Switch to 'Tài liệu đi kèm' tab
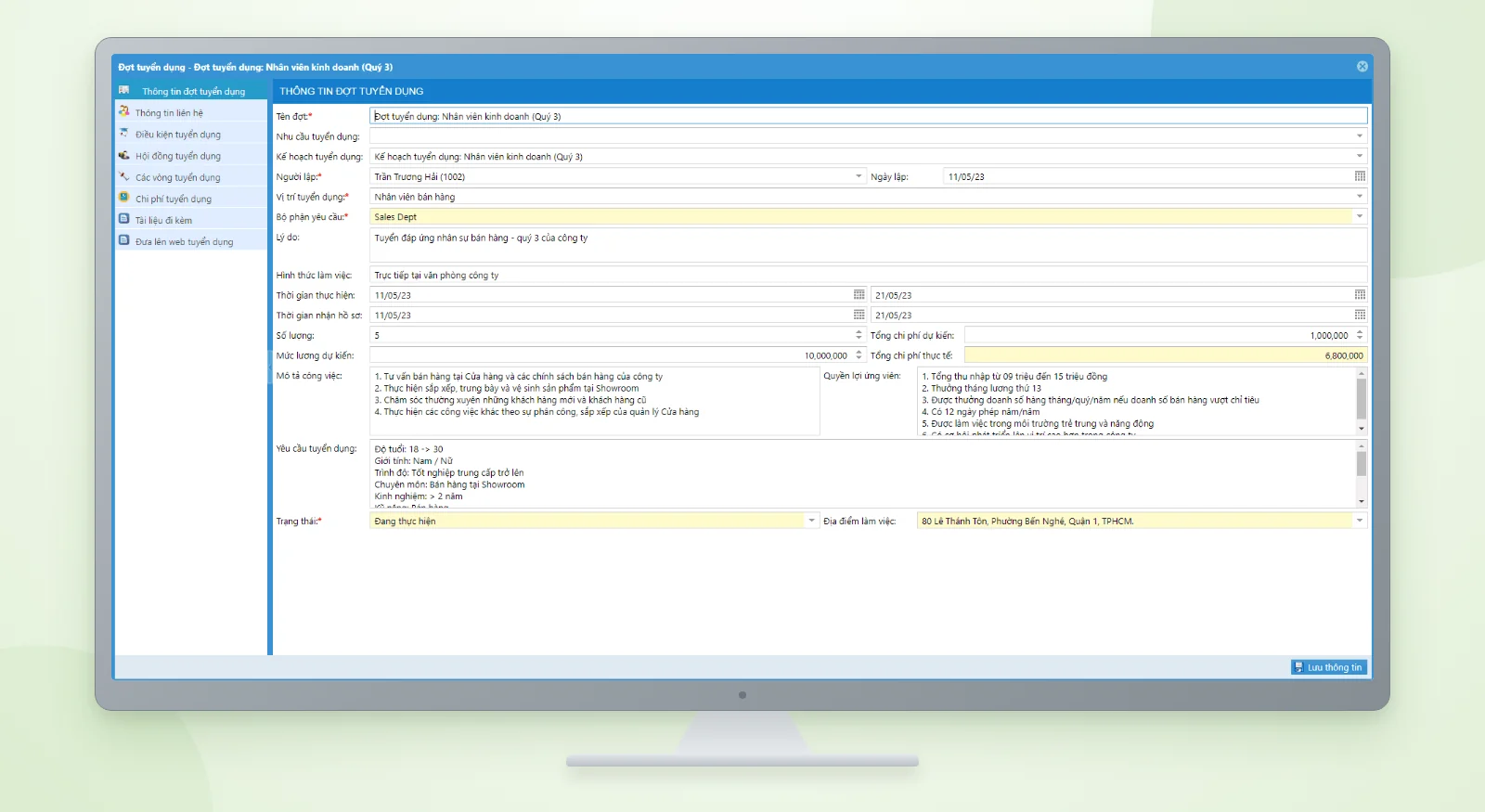The height and width of the screenshot is (812, 1485). click(x=191, y=220)
